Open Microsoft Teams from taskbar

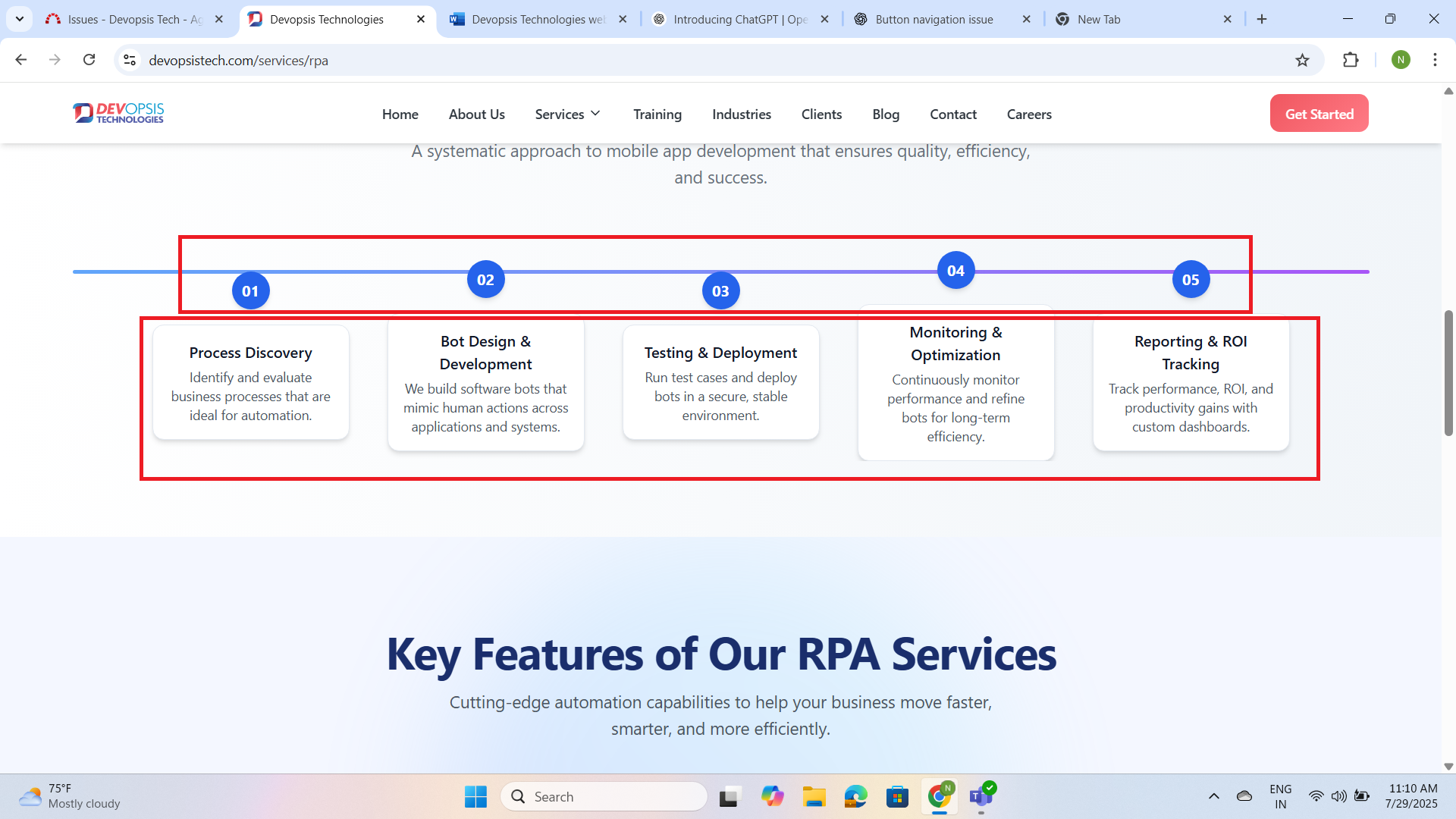(981, 796)
